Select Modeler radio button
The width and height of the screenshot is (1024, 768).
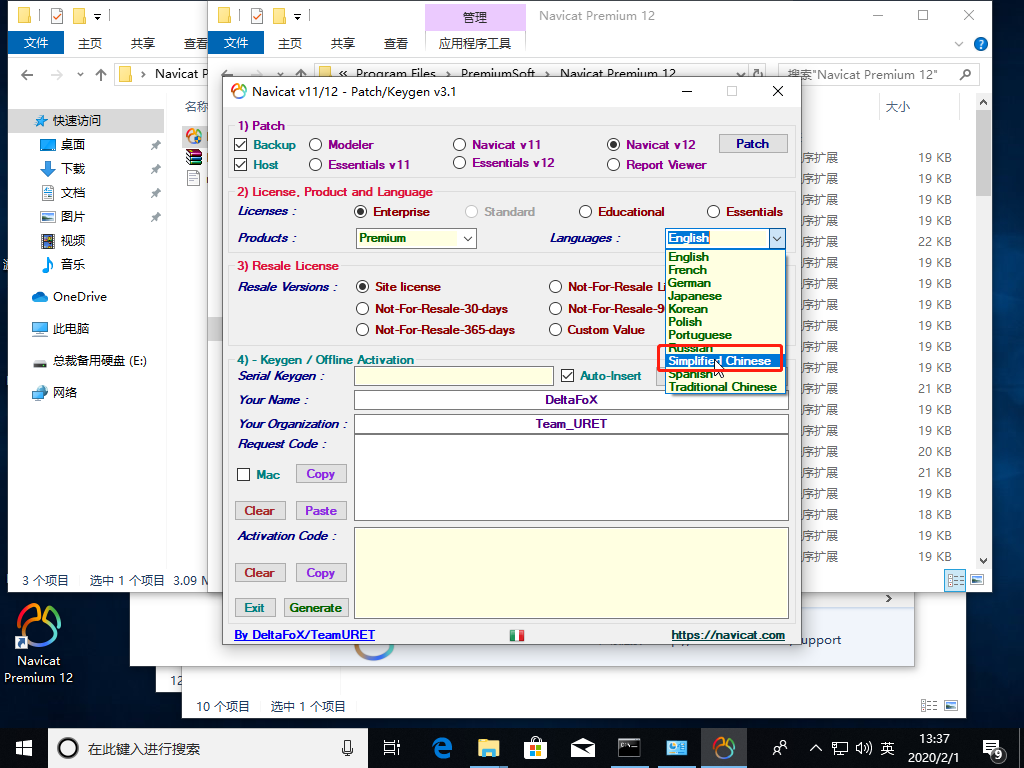coord(315,144)
